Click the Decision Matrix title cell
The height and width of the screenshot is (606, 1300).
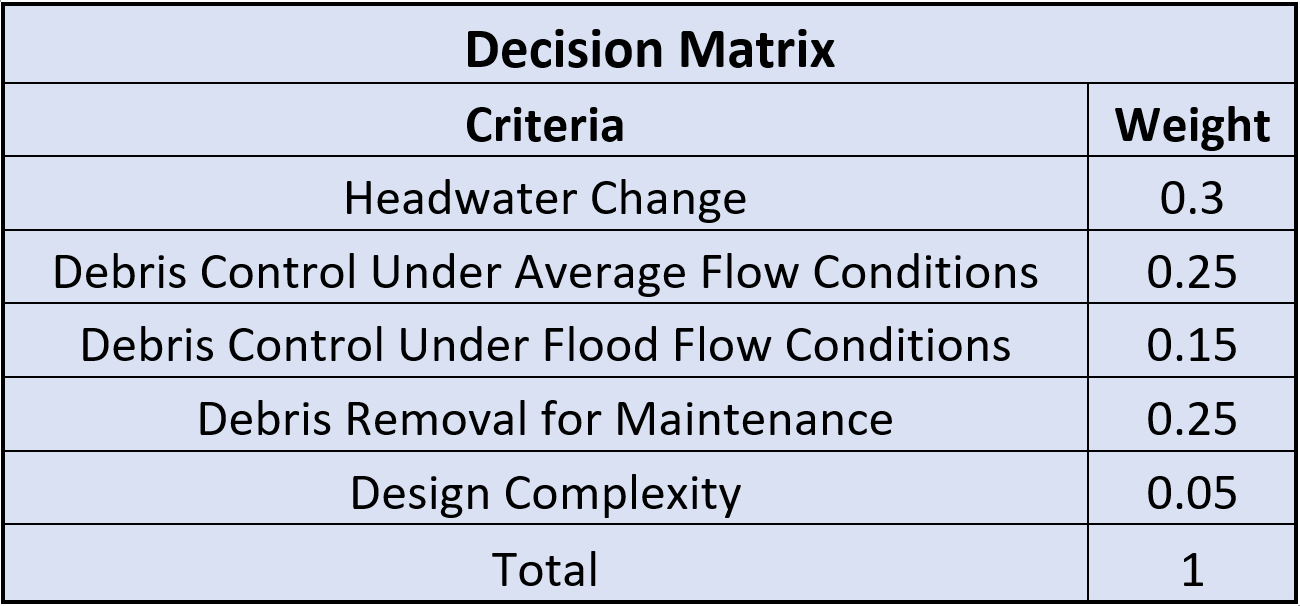(x=649, y=48)
